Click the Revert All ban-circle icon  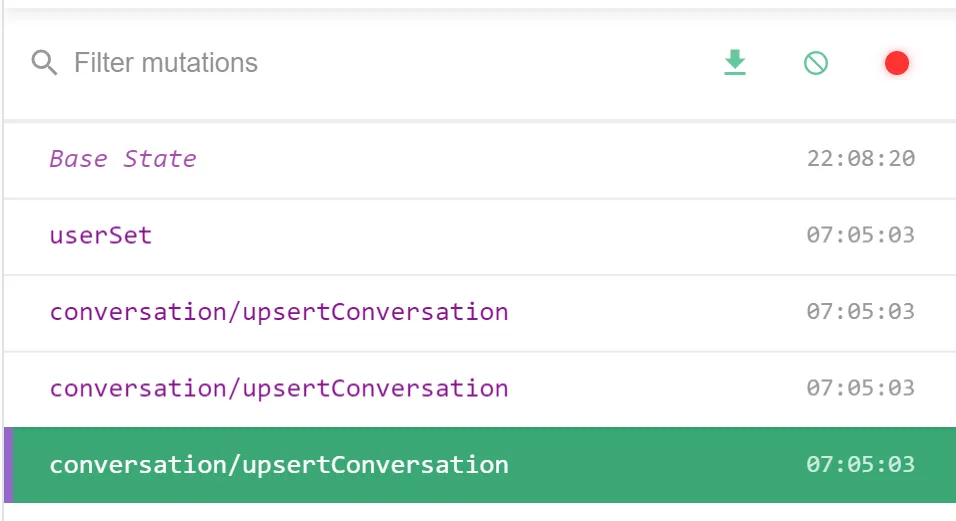coord(816,64)
